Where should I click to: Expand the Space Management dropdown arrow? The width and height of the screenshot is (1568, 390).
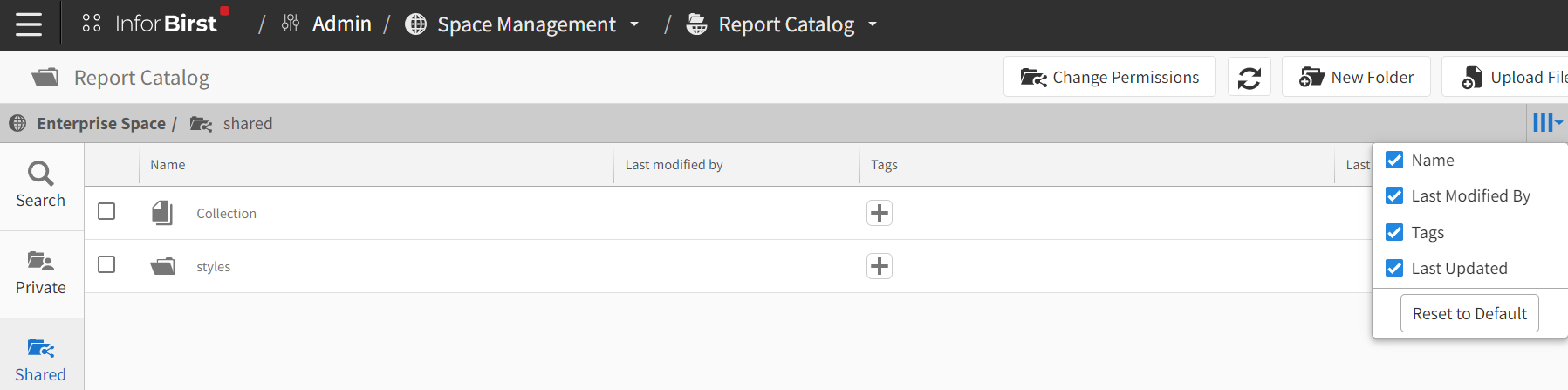tap(634, 24)
